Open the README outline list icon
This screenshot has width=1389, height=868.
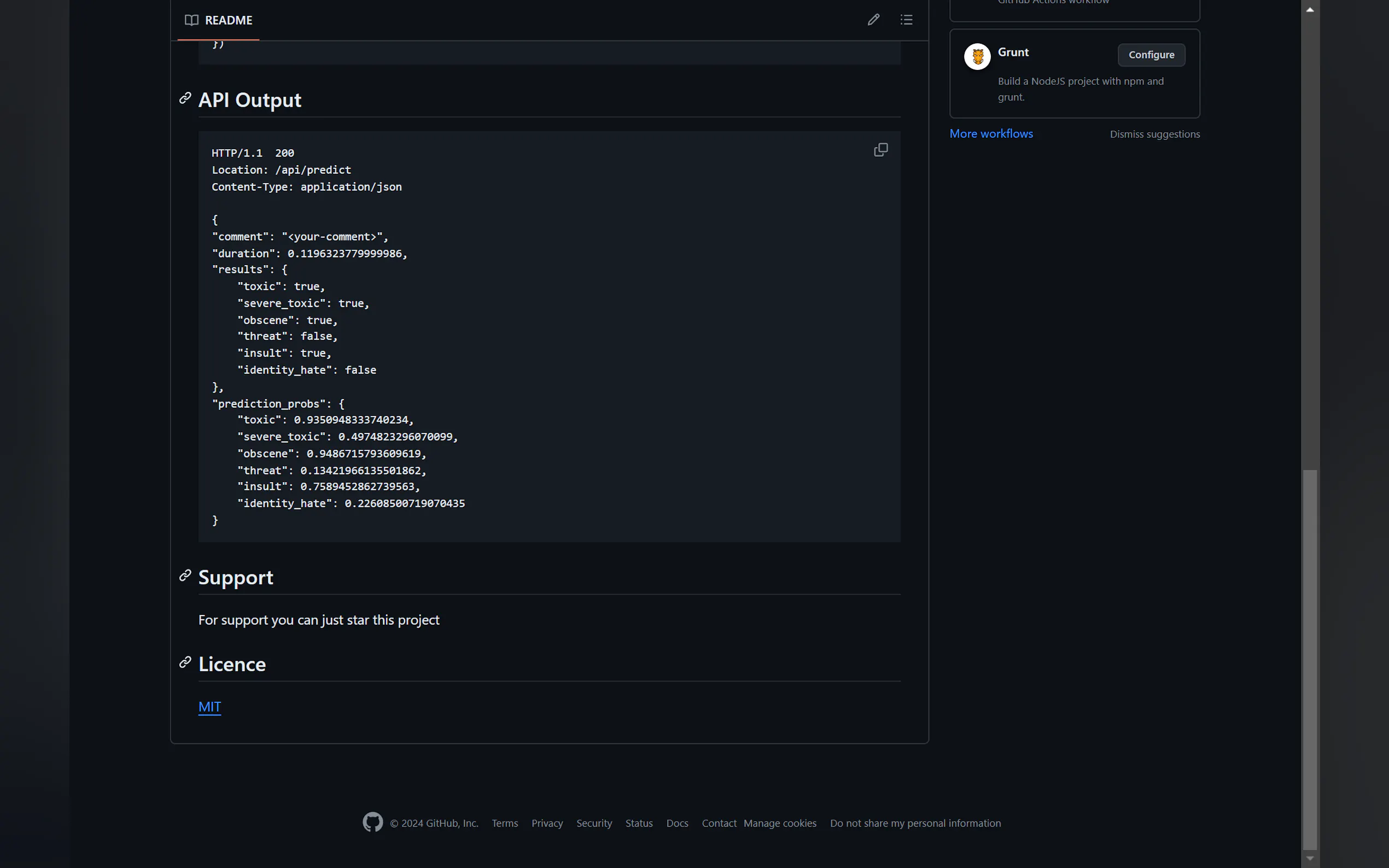pyautogui.click(x=906, y=20)
